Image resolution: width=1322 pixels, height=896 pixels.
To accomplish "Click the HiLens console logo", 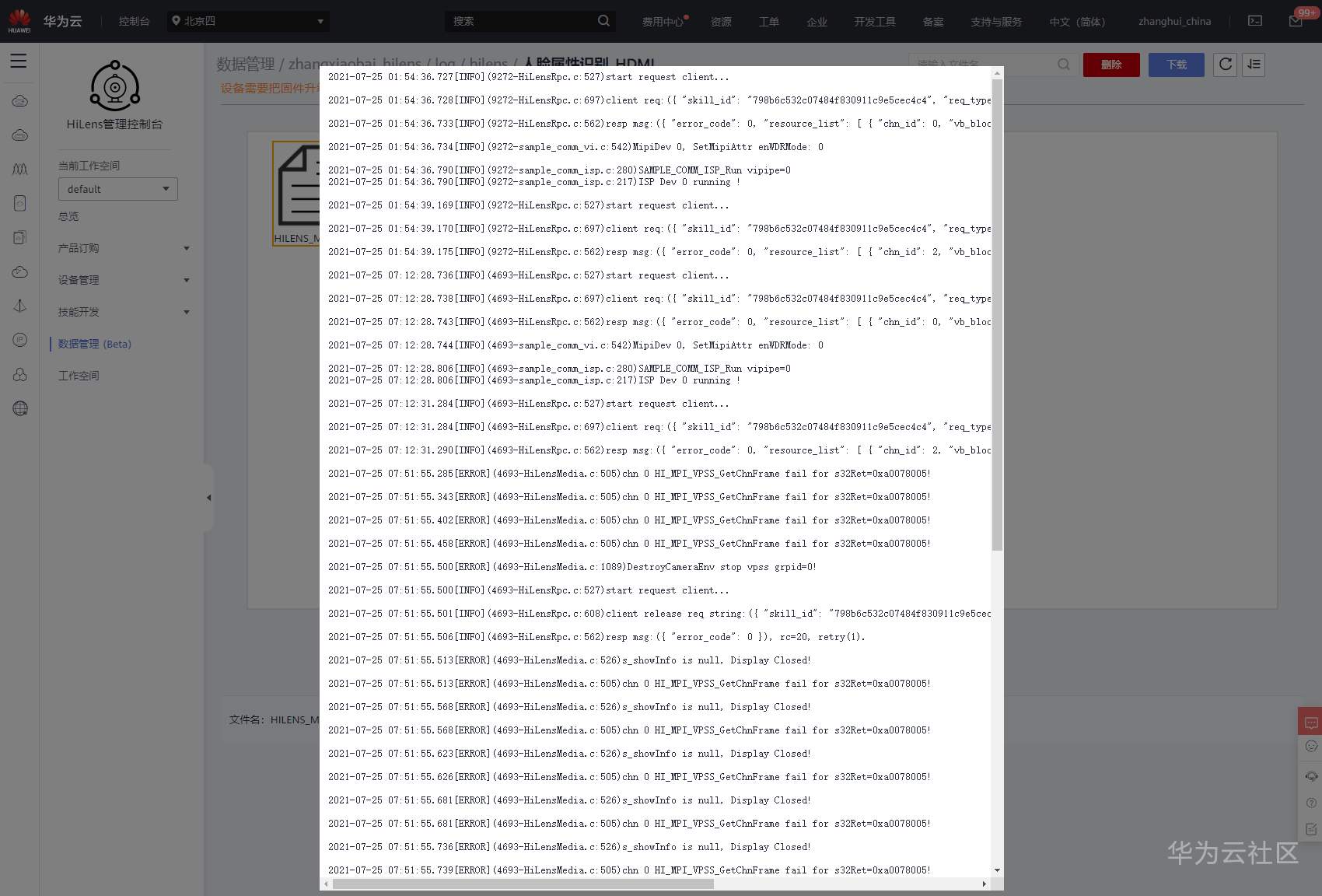I will tap(114, 86).
